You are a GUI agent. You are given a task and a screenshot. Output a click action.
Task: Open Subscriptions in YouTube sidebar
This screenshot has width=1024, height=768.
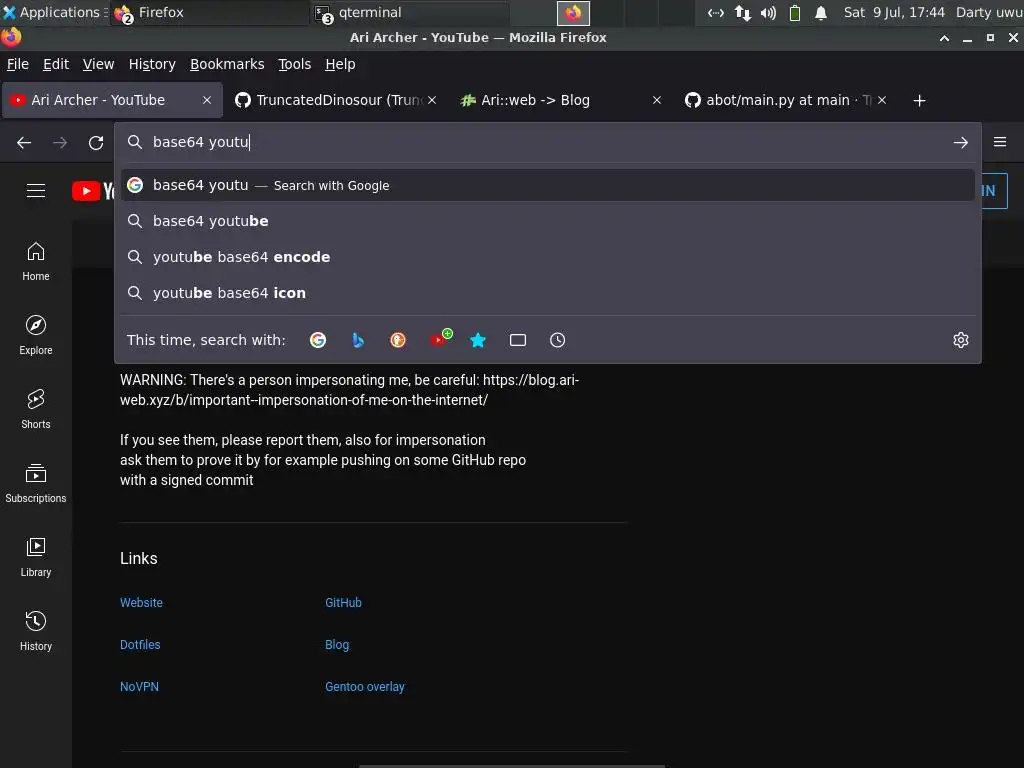[36, 483]
